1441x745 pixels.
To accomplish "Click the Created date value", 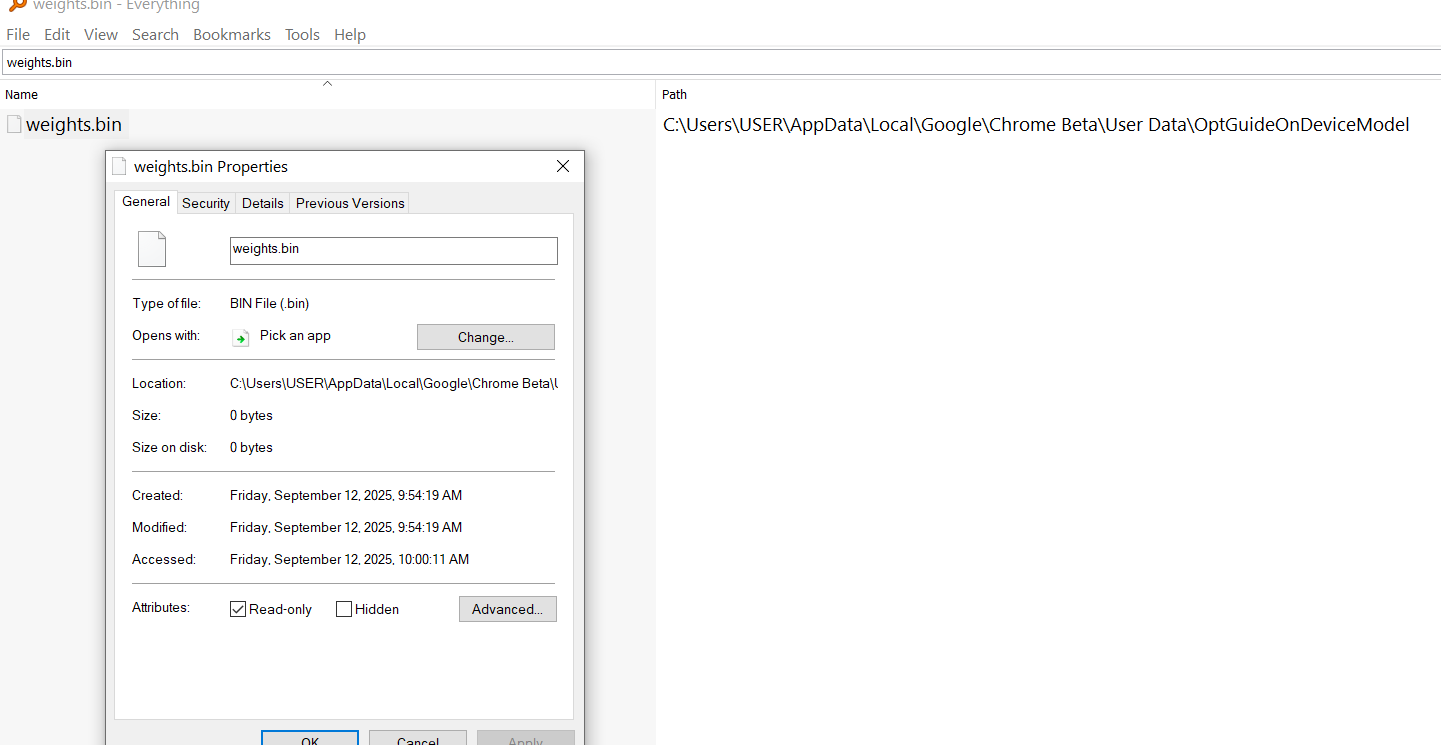I will pos(346,495).
